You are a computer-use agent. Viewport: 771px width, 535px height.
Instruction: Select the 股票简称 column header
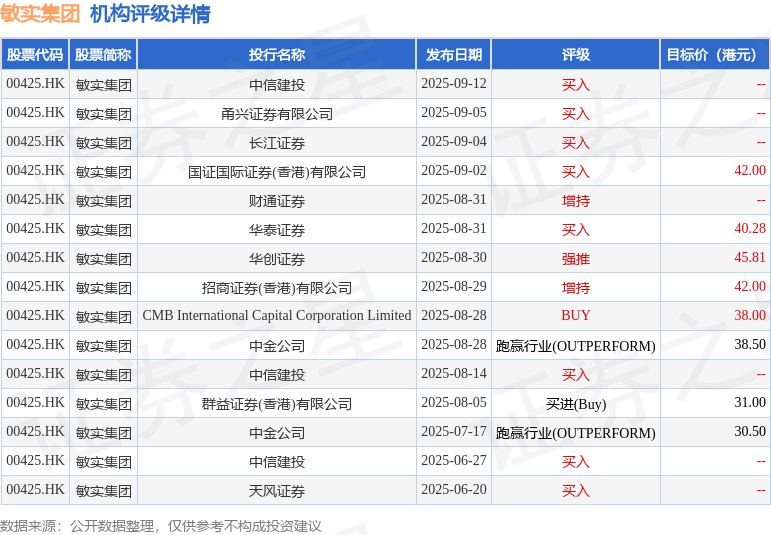click(x=103, y=55)
